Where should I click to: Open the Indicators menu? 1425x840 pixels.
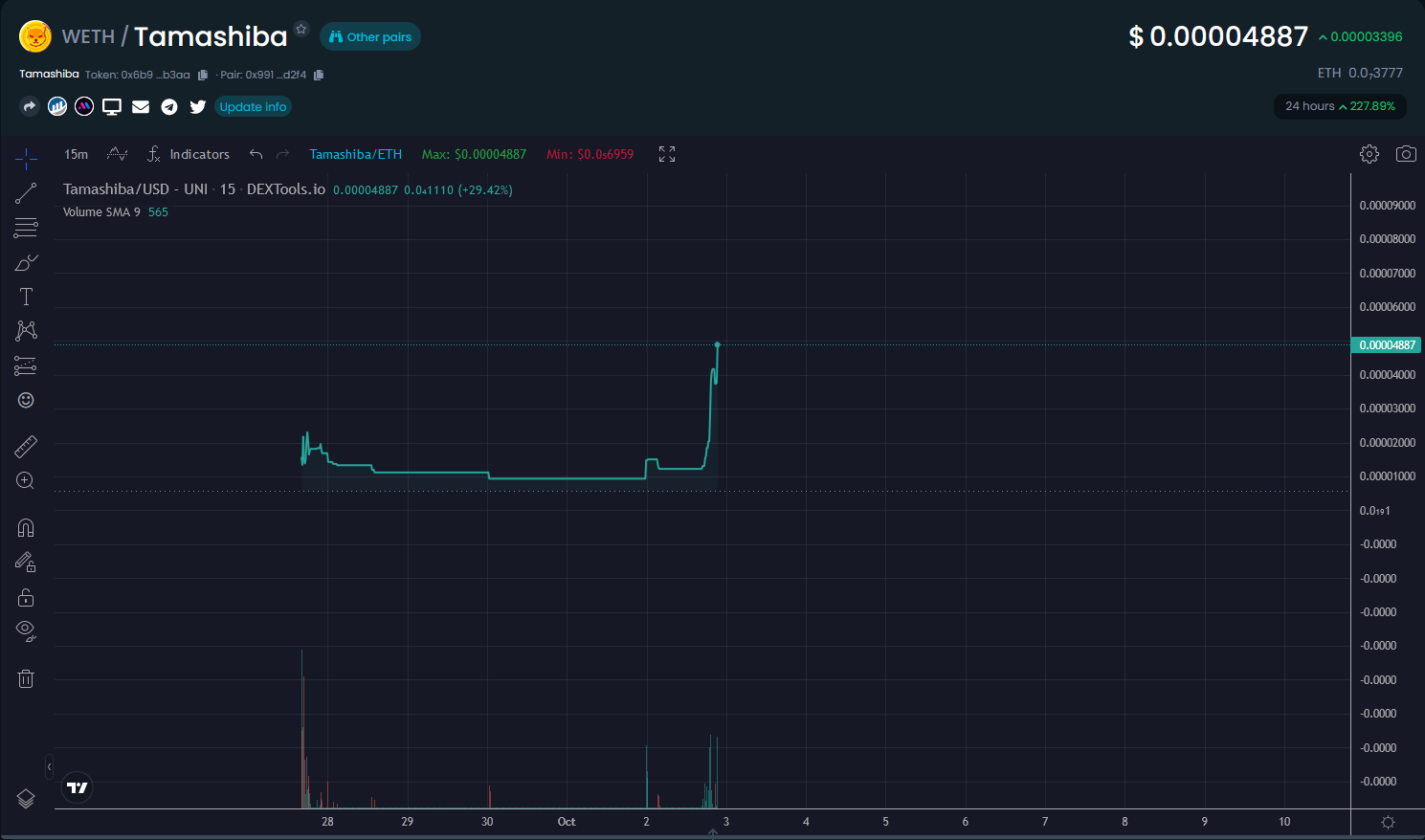click(x=189, y=153)
